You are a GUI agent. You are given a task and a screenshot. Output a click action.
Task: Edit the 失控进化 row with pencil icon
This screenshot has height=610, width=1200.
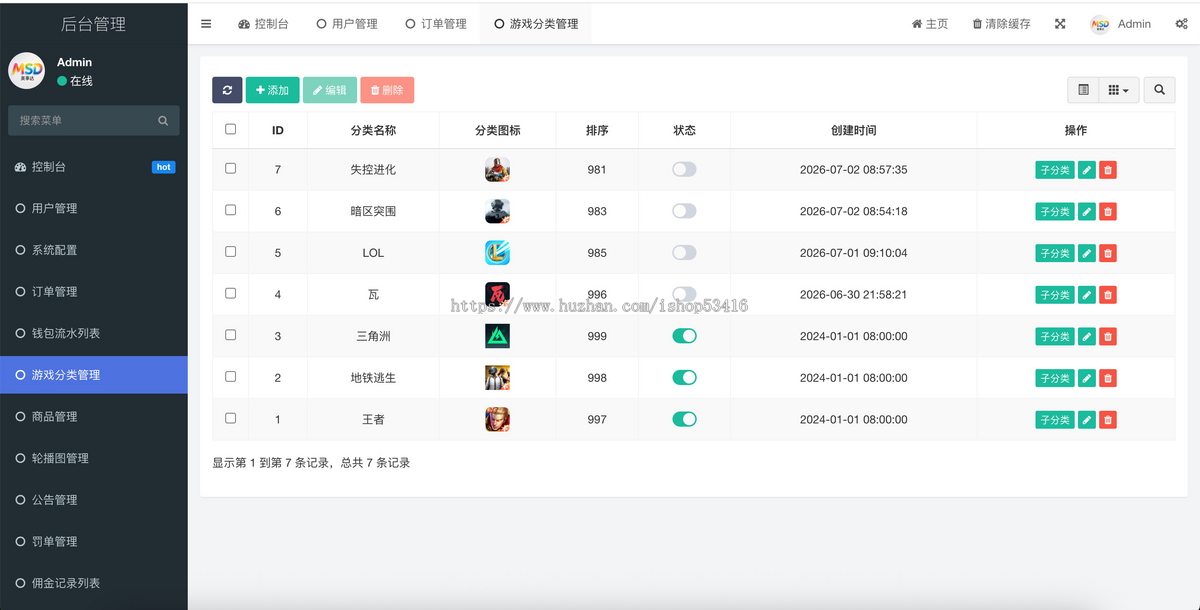(x=1086, y=170)
